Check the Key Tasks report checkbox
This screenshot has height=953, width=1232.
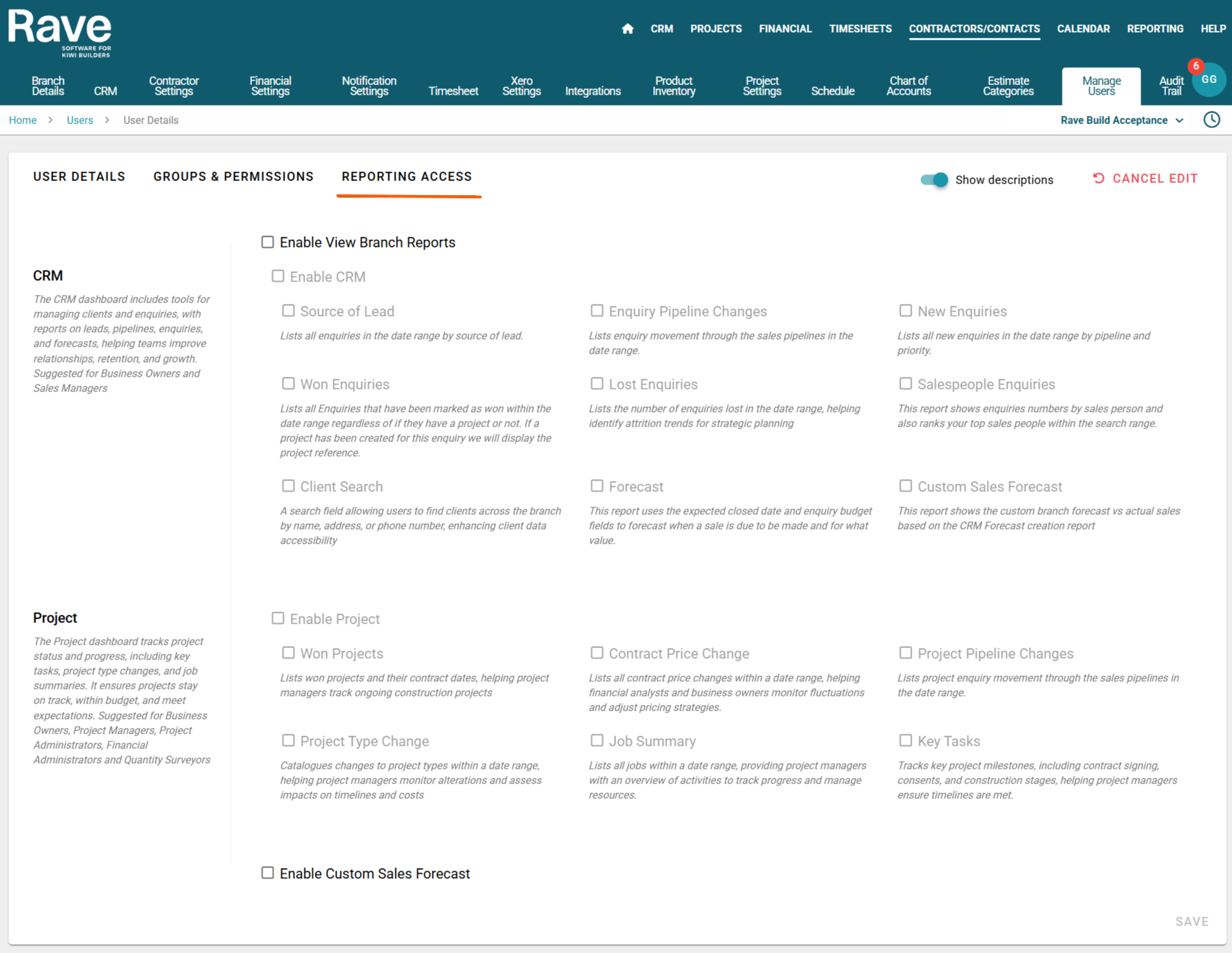(905, 741)
